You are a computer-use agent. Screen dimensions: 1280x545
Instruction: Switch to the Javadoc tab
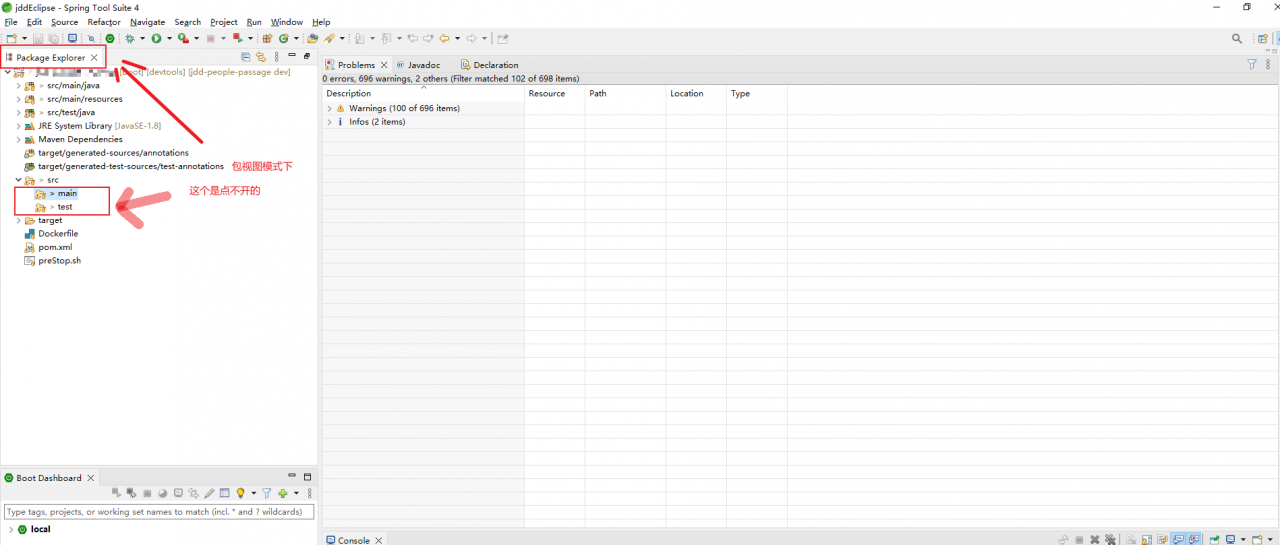[423, 65]
